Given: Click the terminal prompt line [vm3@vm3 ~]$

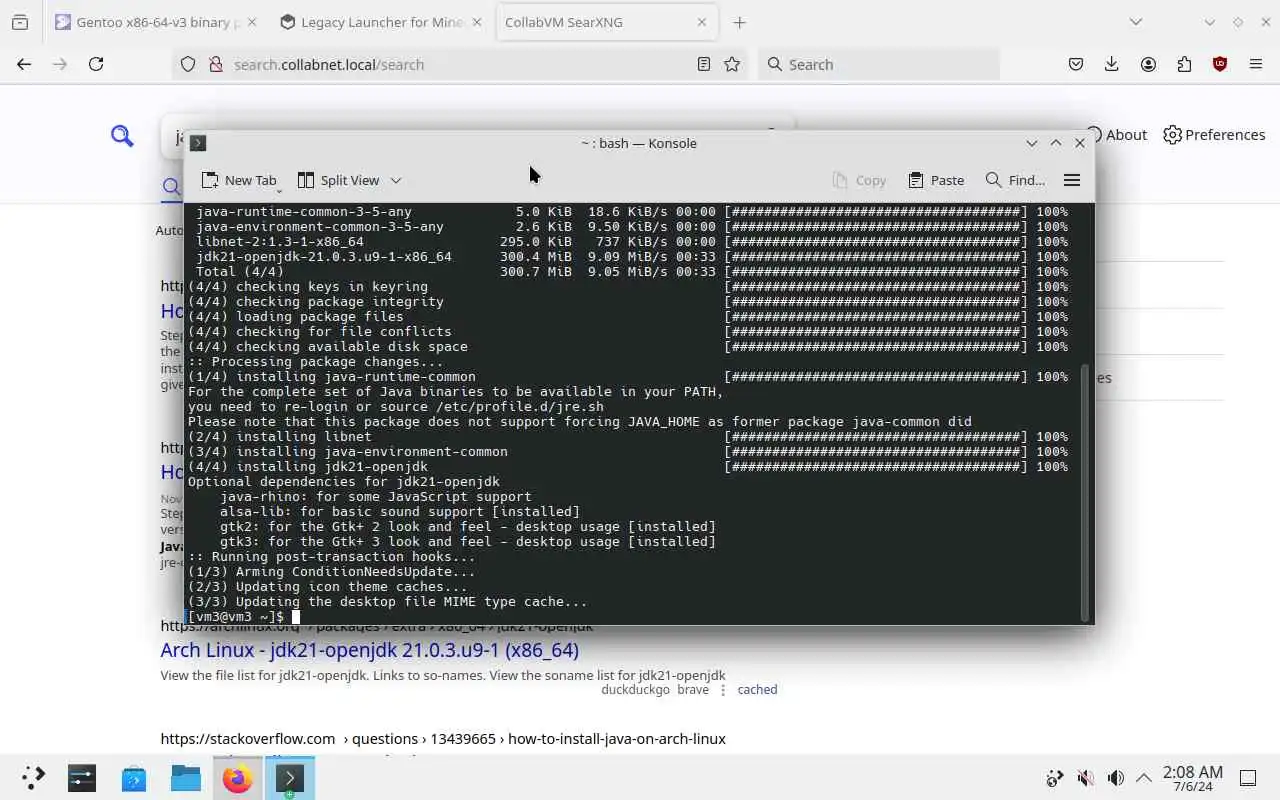Looking at the screenshot, I should (x=236, y=617).
